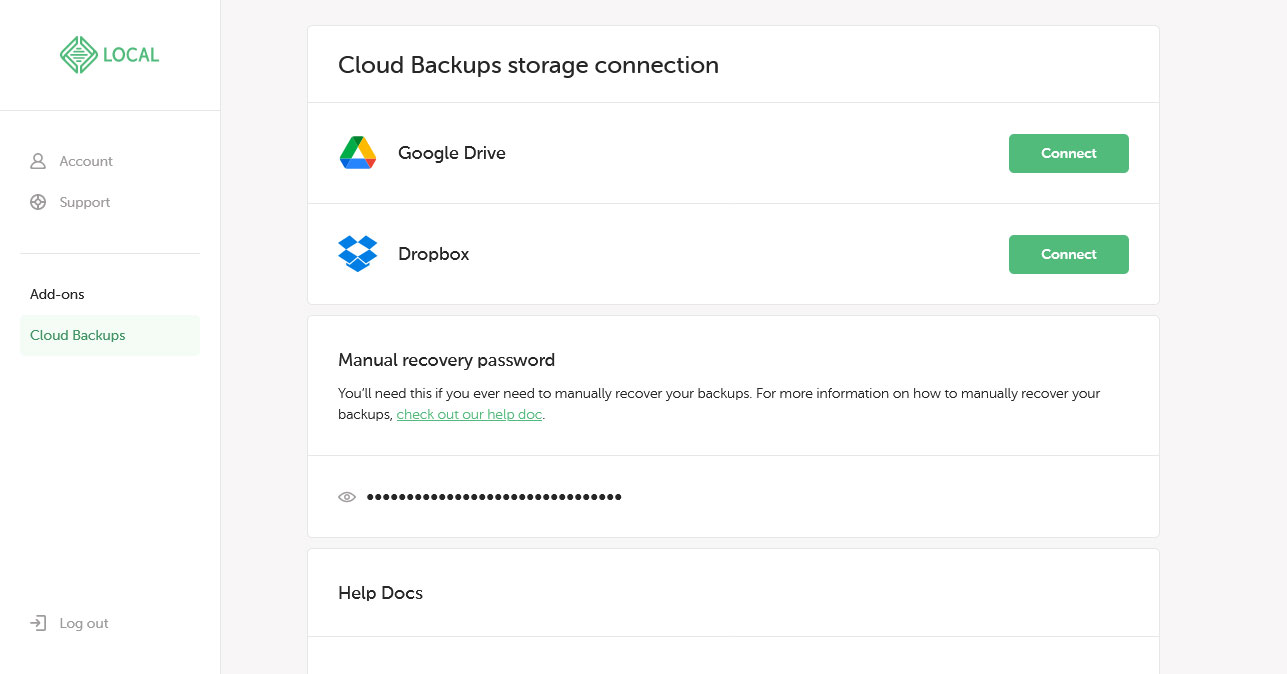Click the 'Dropbox' label
1287x674 pixels.
[434, 254]
